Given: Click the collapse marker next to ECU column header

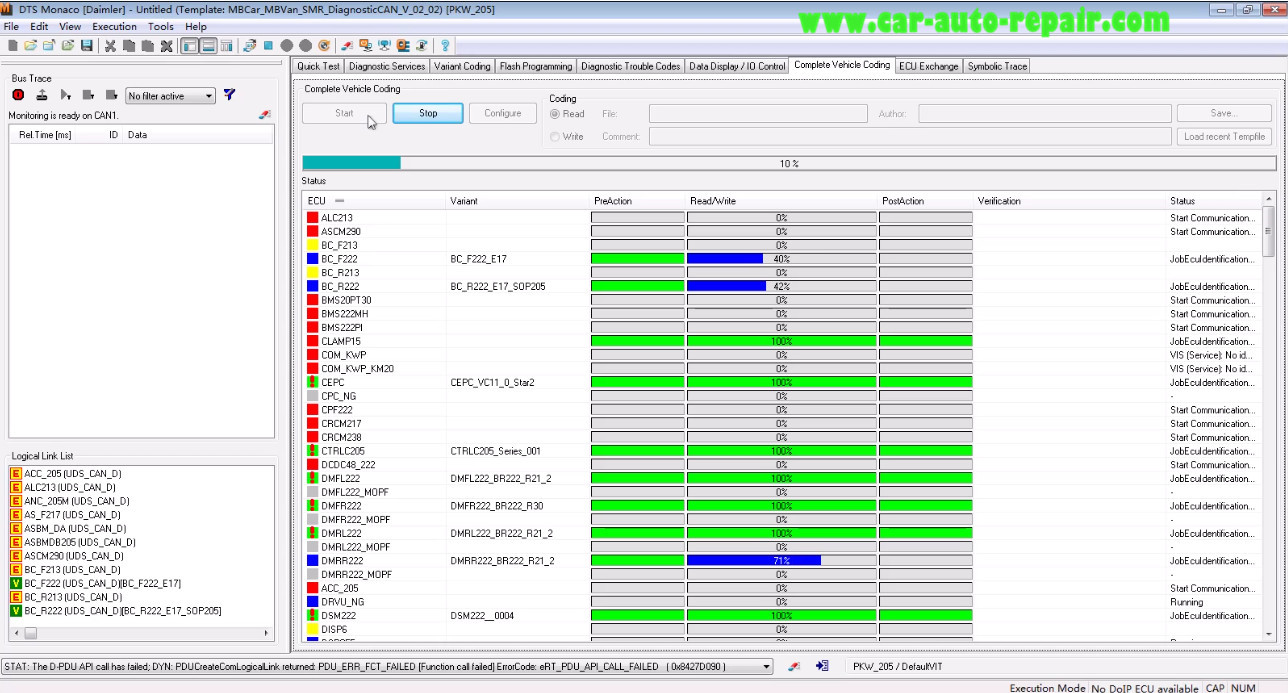Looking at the screenshot, I should pos(339,201).
